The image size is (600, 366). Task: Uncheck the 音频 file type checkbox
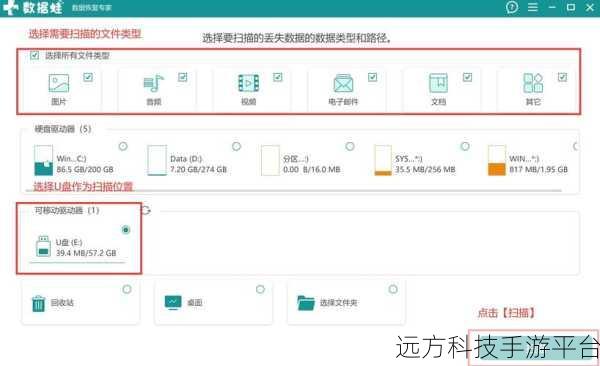183,77
